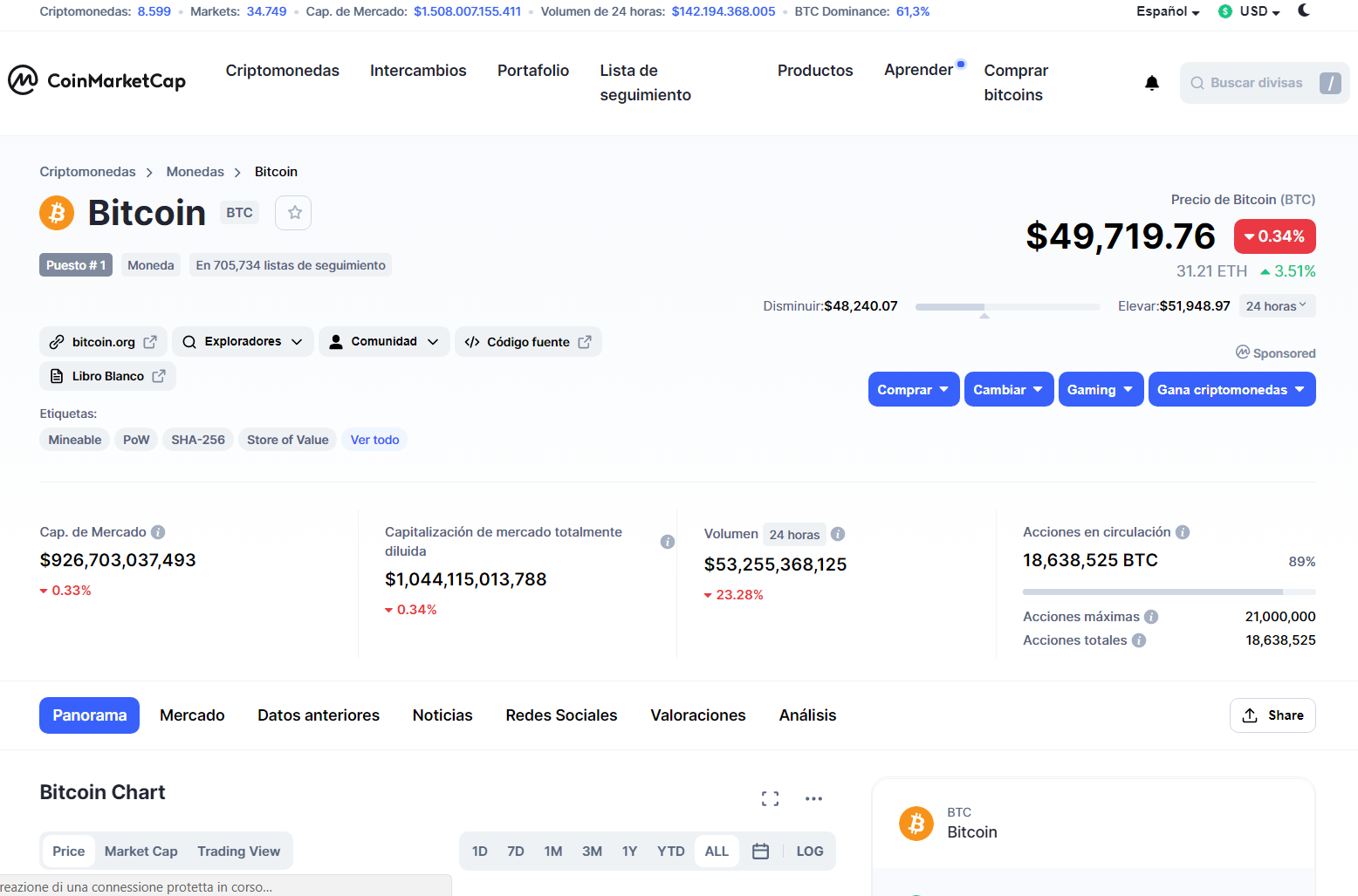
Task: Open the Análisis tab
Action: click(808, 715)
